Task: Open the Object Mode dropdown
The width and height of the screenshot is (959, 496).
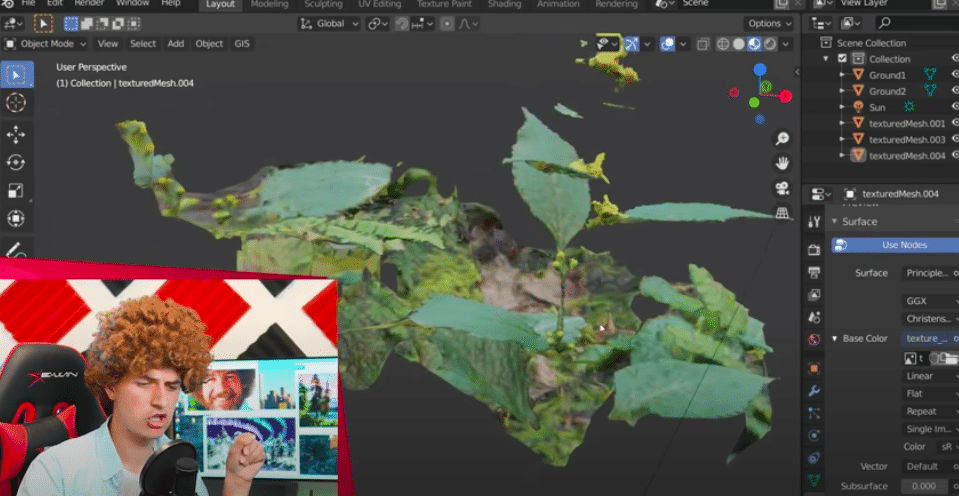Action: tap(45, 44)
